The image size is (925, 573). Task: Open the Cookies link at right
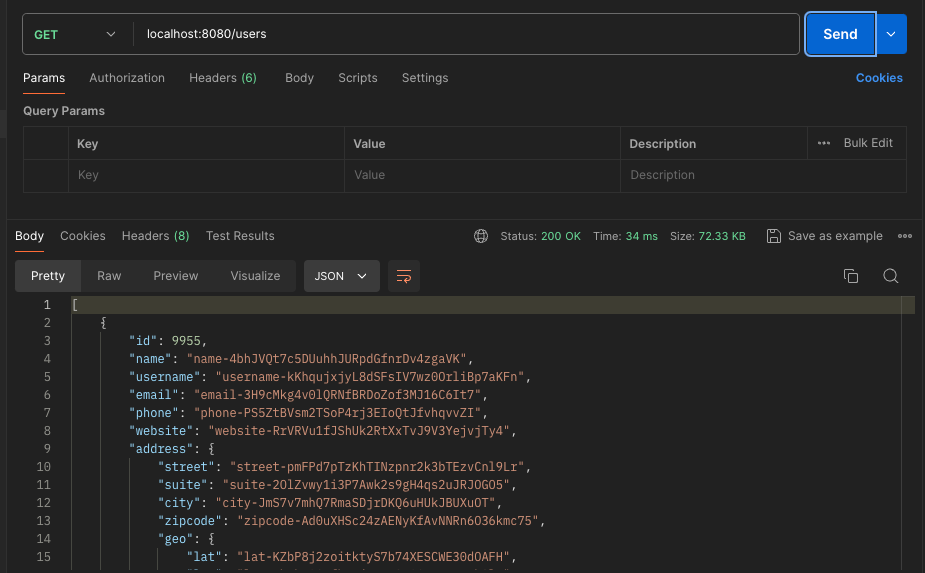pos(879,78)
